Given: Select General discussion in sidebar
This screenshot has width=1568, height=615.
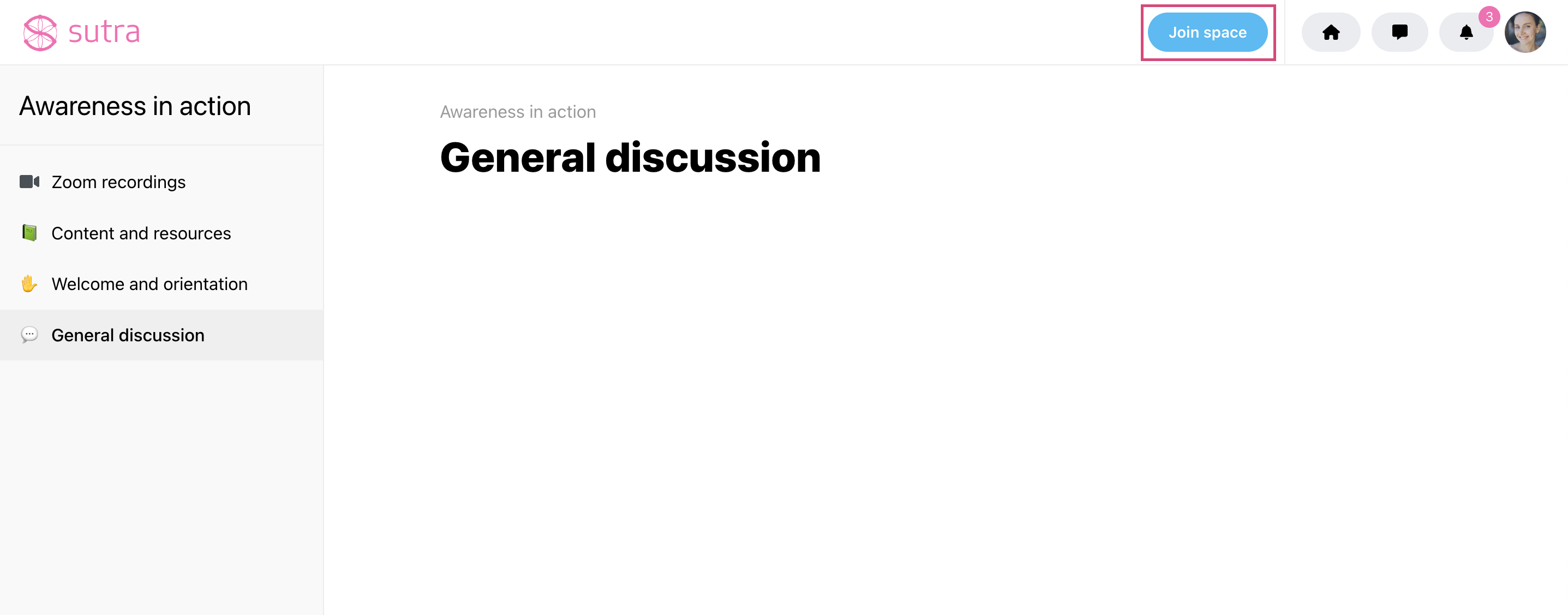Looking at the screenshot, I should tap(161, 335).
